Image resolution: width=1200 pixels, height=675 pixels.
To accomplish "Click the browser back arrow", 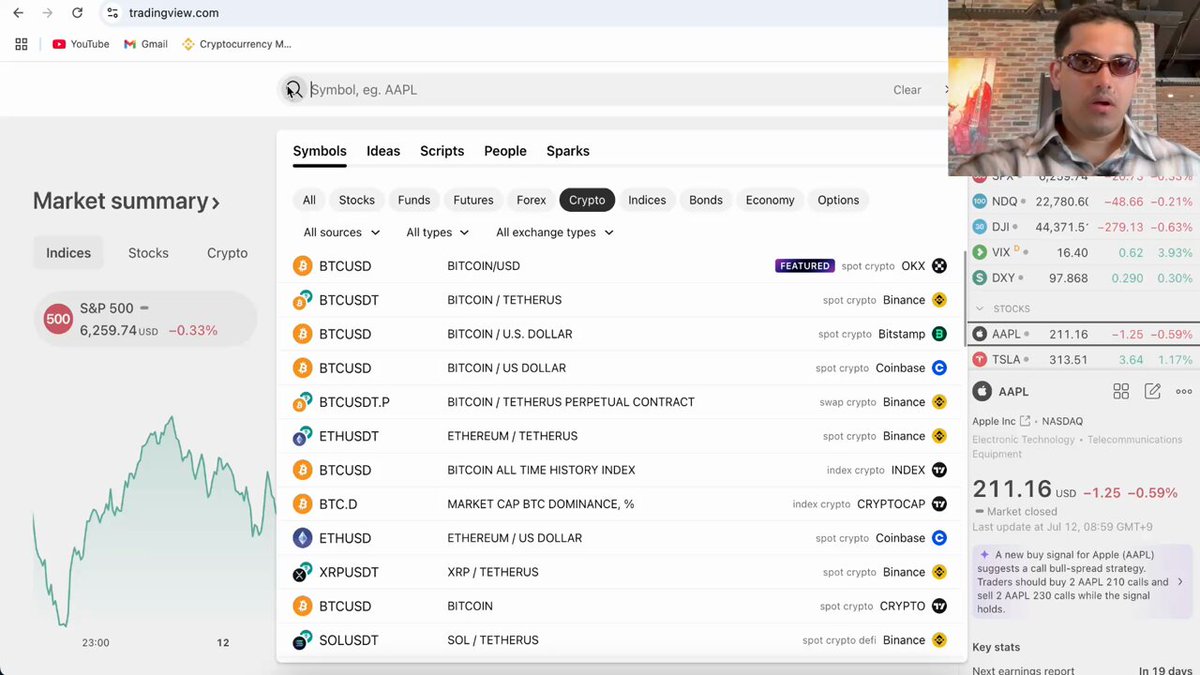I will (x=18, y=13).
